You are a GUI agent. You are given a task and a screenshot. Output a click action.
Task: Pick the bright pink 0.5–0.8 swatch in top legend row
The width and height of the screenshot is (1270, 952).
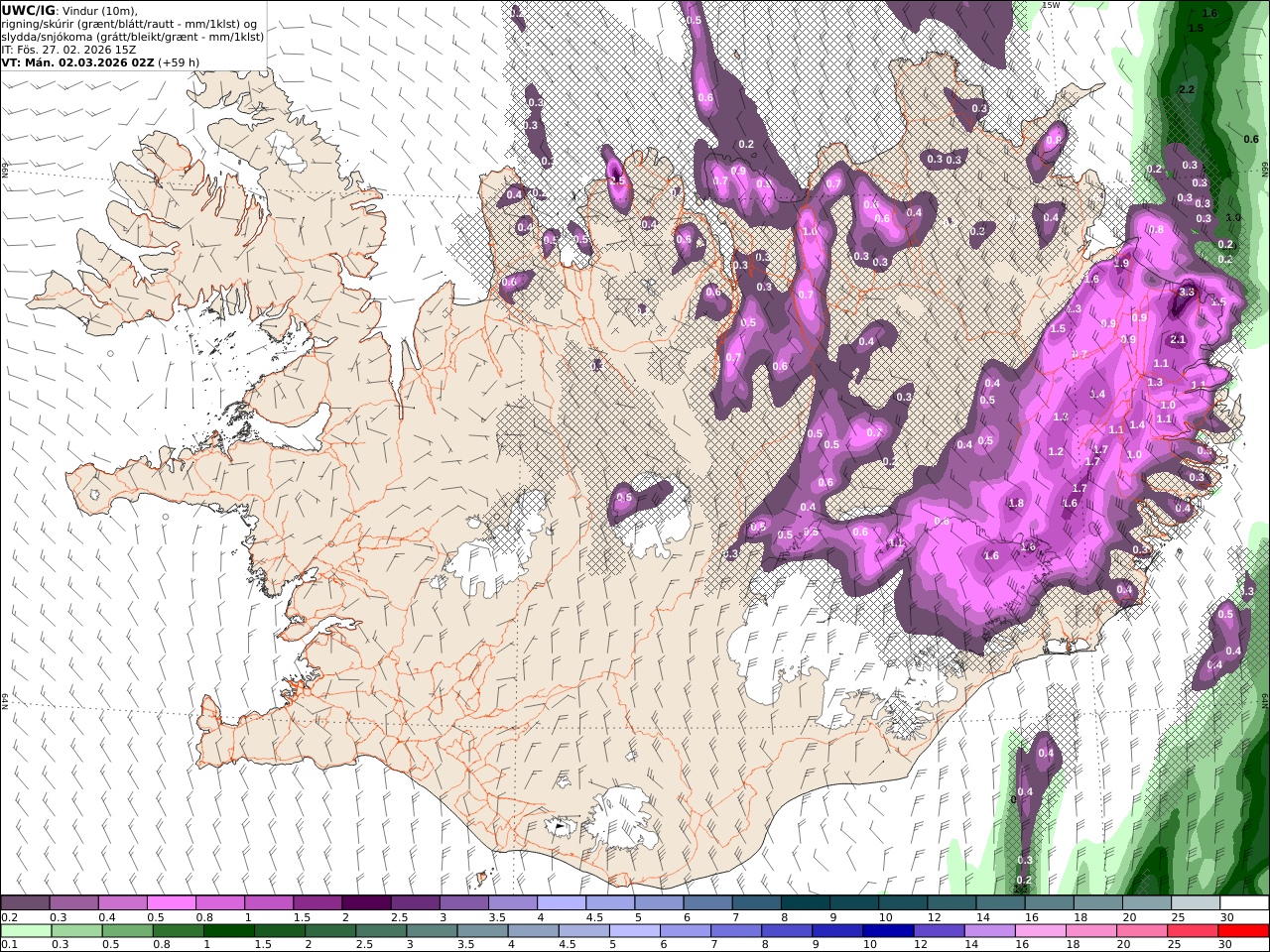tap(171, 903)
